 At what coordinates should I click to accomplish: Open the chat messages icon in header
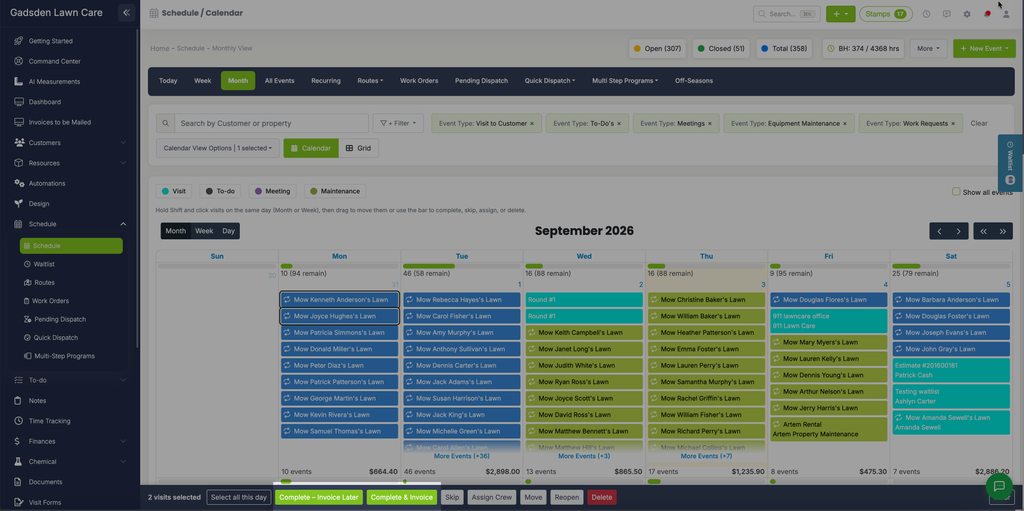[946, 14]
